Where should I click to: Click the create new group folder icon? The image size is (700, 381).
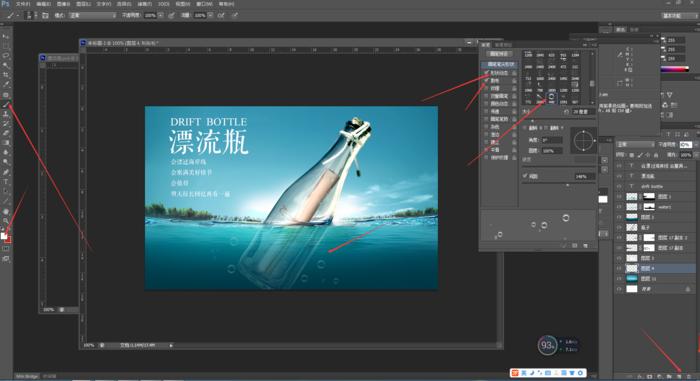click(x=669, y=377)
